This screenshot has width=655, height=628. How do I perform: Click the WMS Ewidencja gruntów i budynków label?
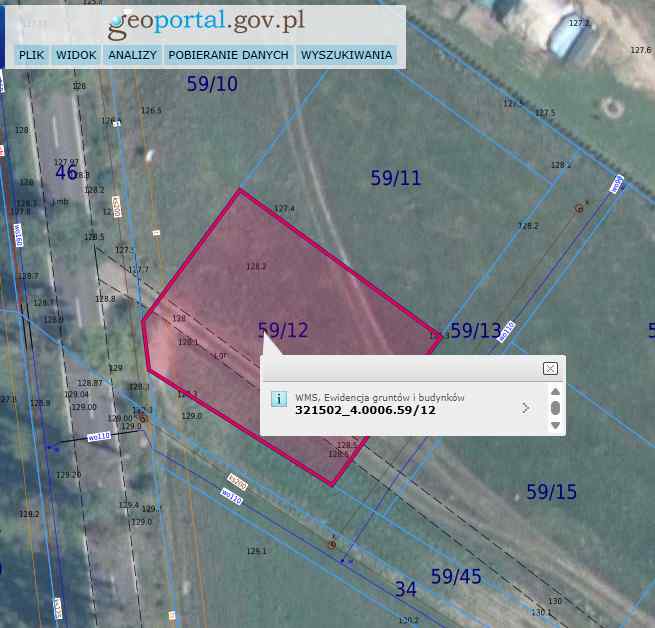click(x=380, y=397)
